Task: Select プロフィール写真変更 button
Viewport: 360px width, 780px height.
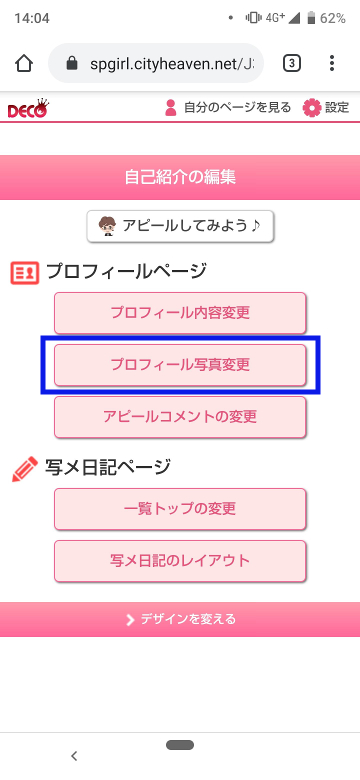Action: tap(180, 365)
